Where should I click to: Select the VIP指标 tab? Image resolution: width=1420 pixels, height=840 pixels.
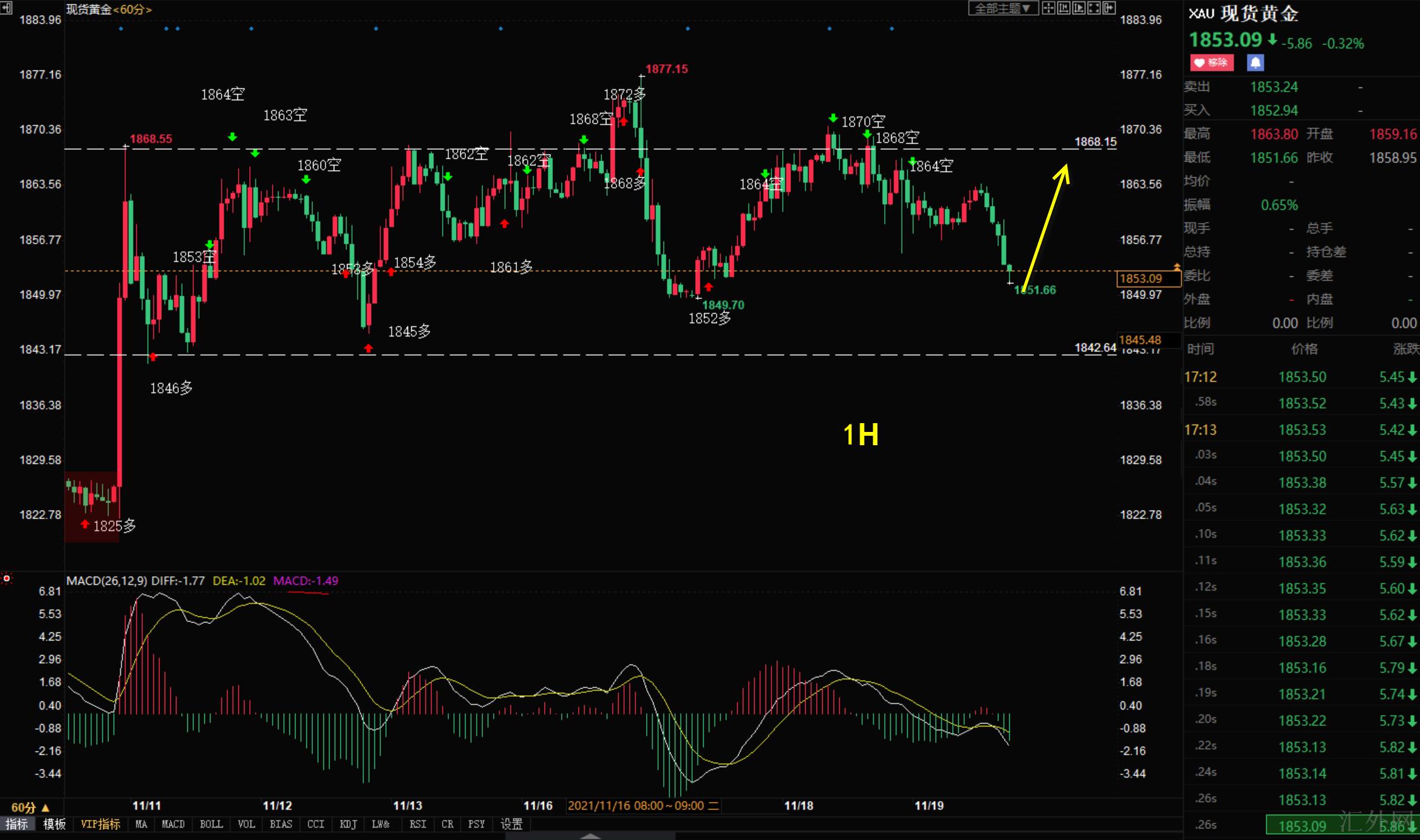(101, 824)
